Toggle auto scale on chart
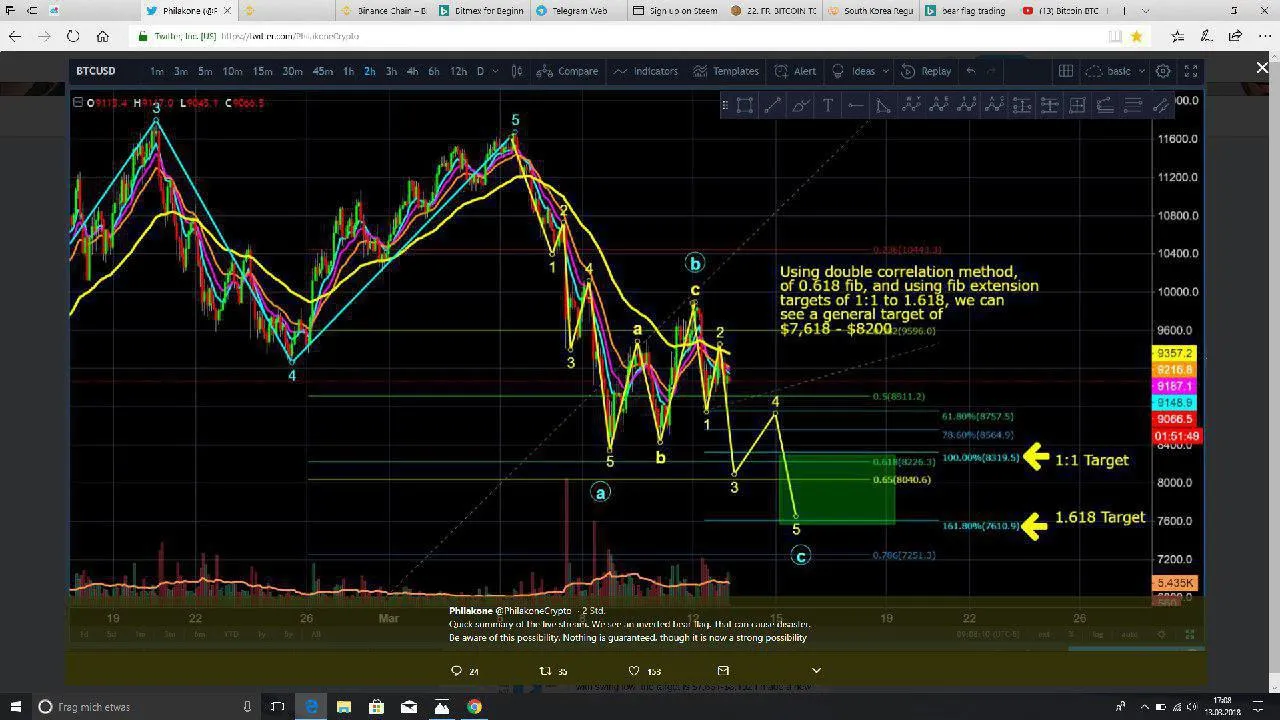1280x720 pixels. pos(1129,634)
